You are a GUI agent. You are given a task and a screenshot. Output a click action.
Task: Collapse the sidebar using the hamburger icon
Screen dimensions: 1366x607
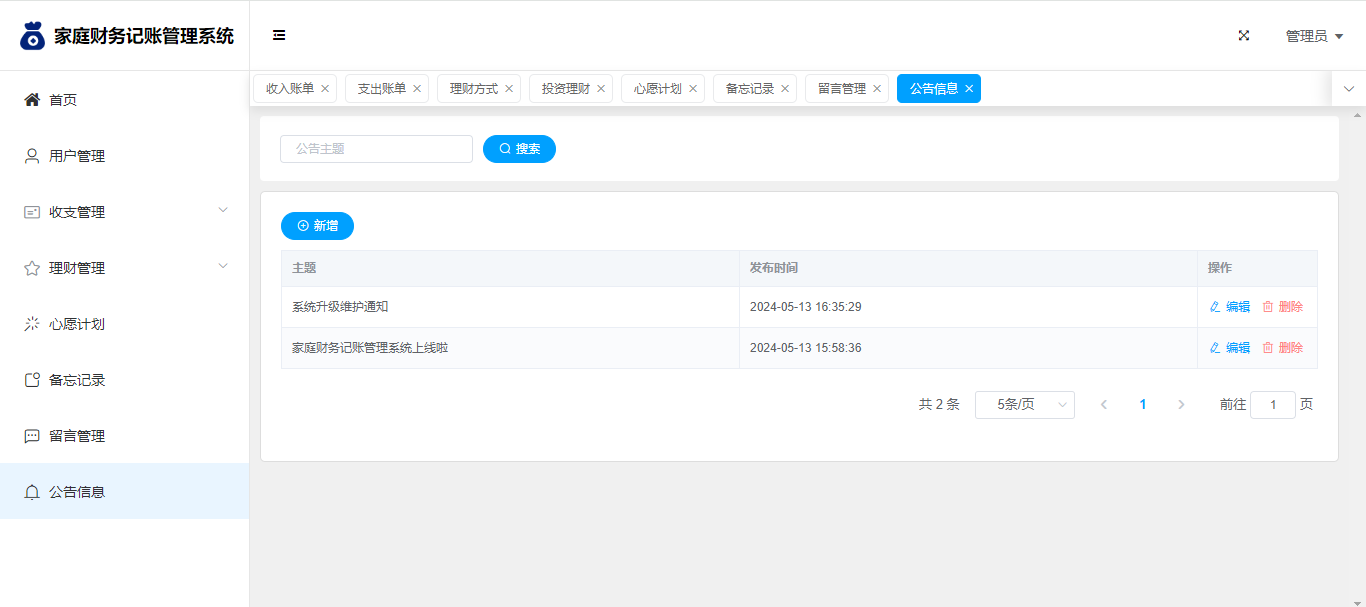pyautogui.click(x=279, y=36)
